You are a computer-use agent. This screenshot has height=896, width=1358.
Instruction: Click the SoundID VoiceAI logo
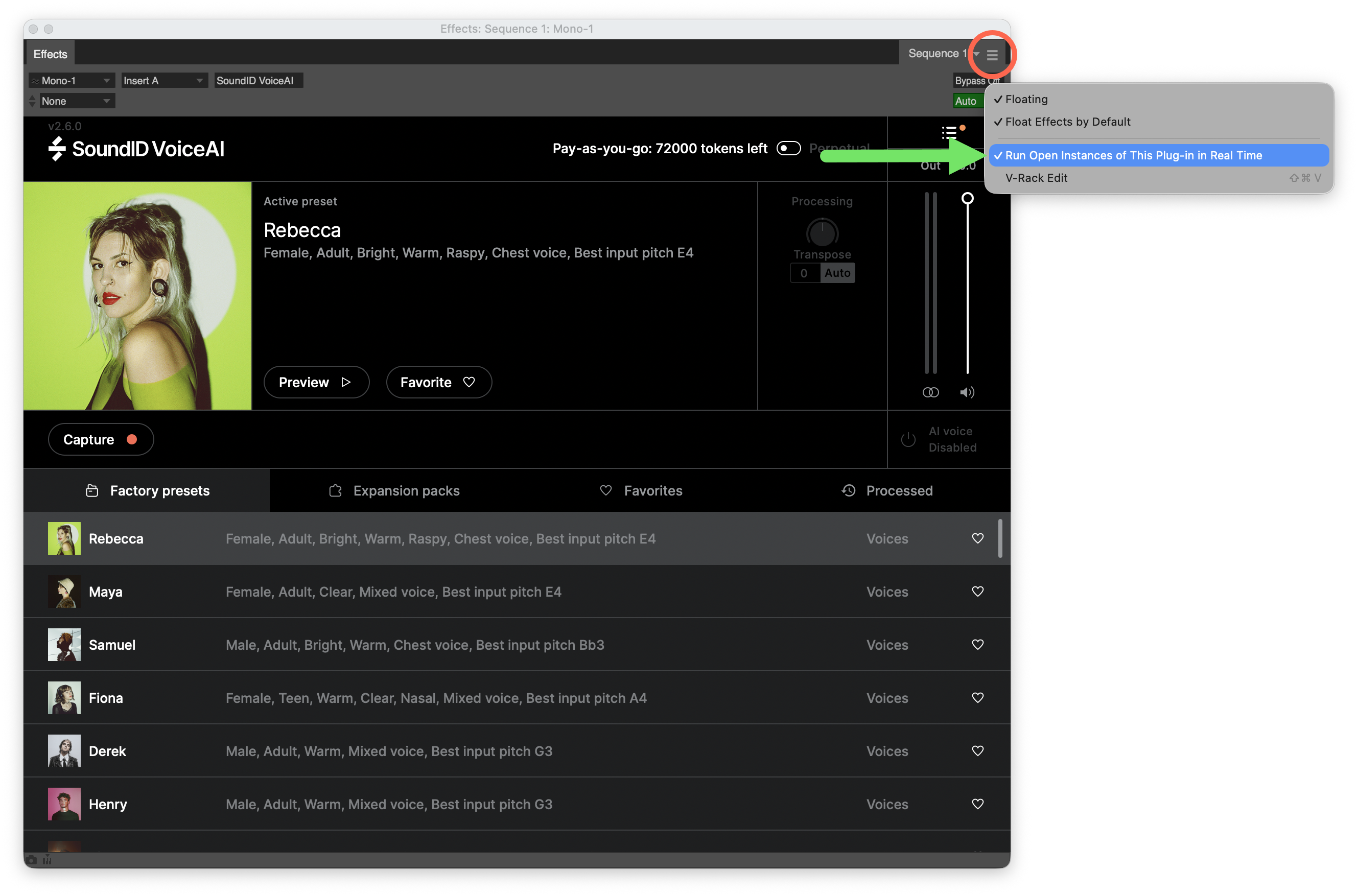tap(136, 149)
